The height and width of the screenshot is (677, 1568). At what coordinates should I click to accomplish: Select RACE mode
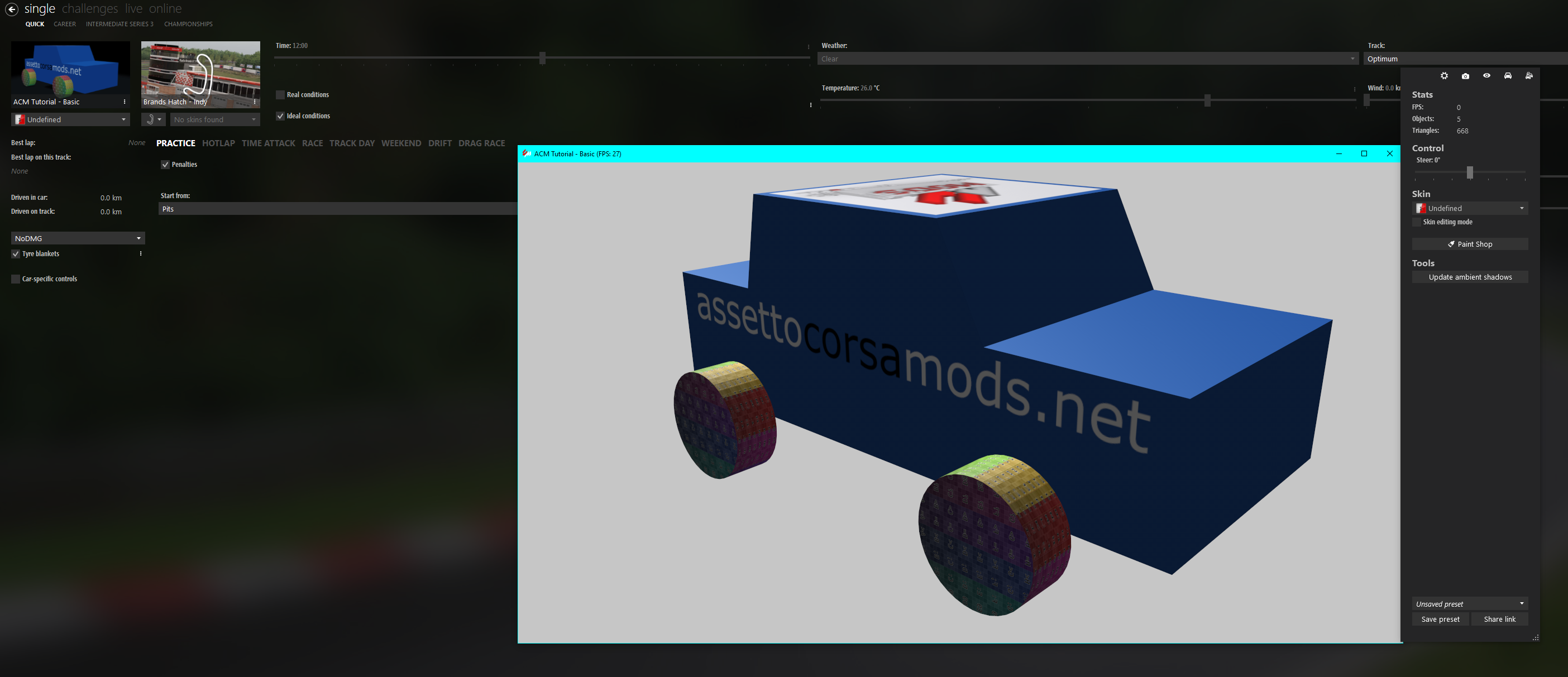[x=312, y=143]
